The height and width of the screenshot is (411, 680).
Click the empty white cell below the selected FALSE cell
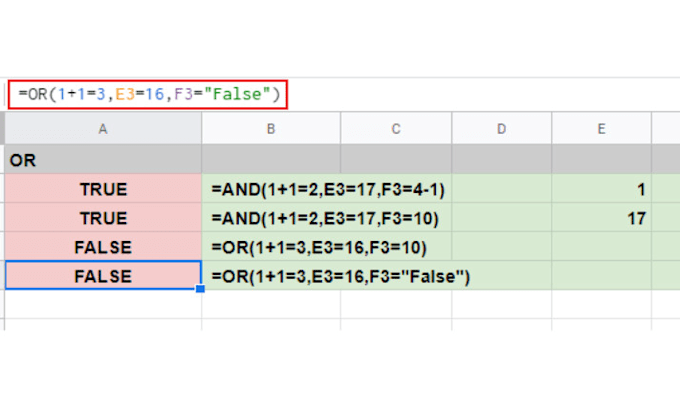click(x=103, y=306)
